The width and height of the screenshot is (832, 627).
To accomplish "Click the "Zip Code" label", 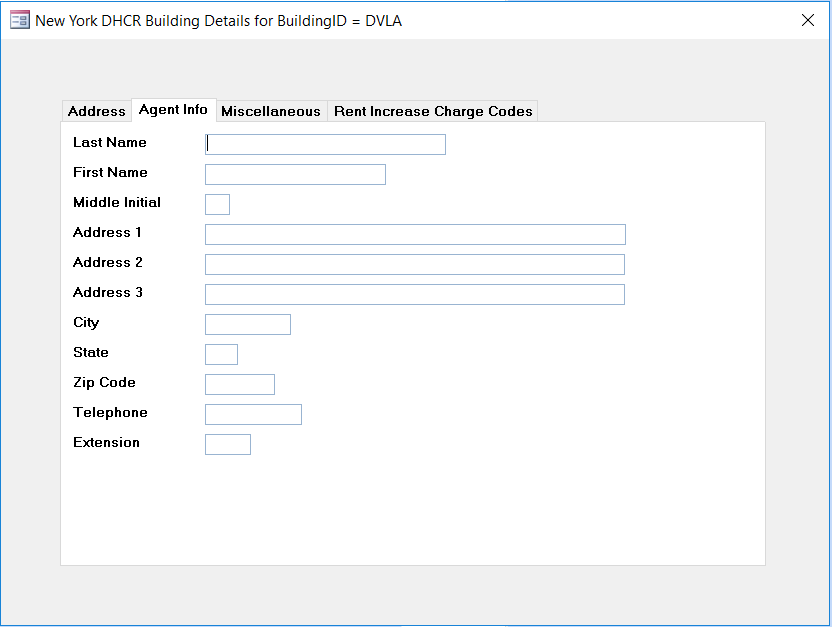I will [x=105, y=382].
